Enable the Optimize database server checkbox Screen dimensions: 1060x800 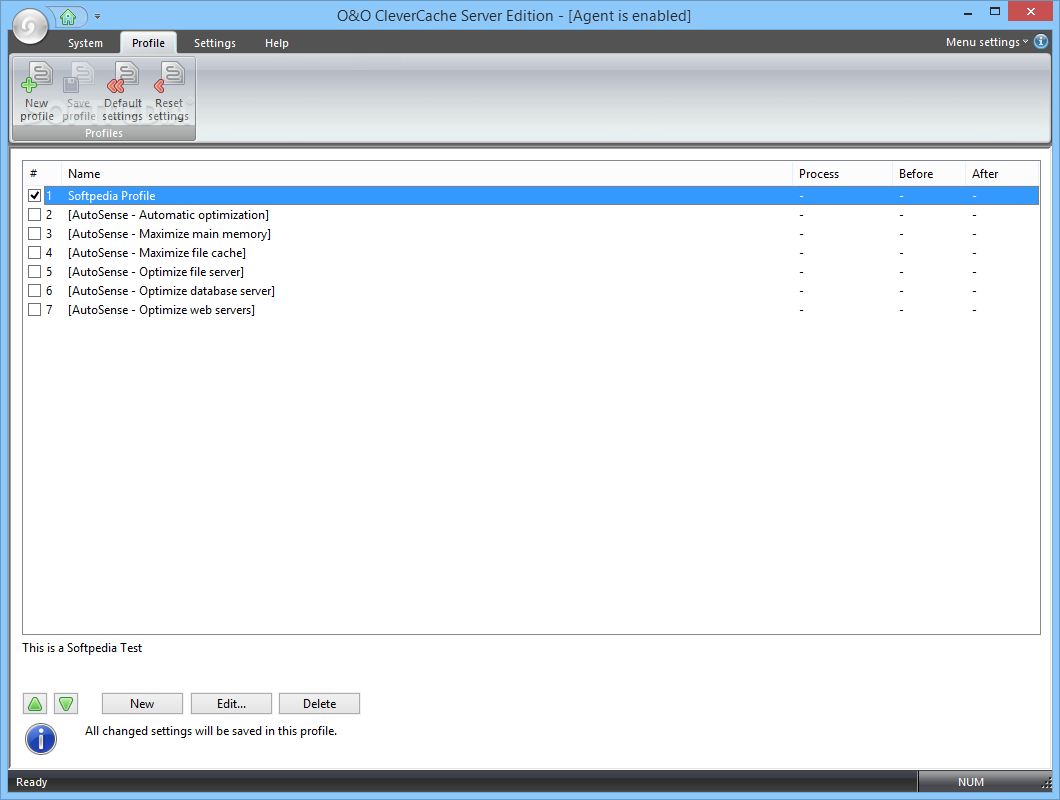(x=34, y=290)
